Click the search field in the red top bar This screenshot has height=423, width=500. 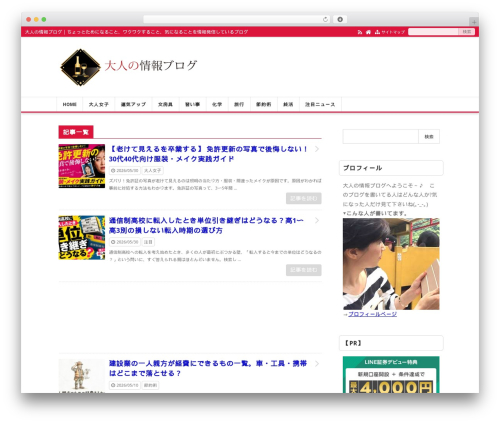point(433,32)
